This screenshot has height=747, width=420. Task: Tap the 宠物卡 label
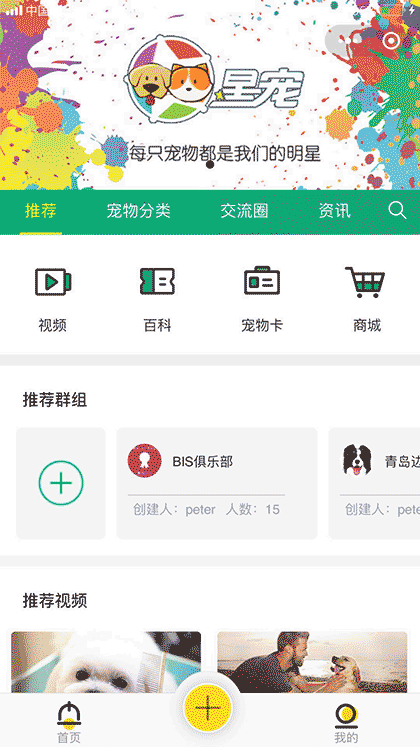click(262, 326)
